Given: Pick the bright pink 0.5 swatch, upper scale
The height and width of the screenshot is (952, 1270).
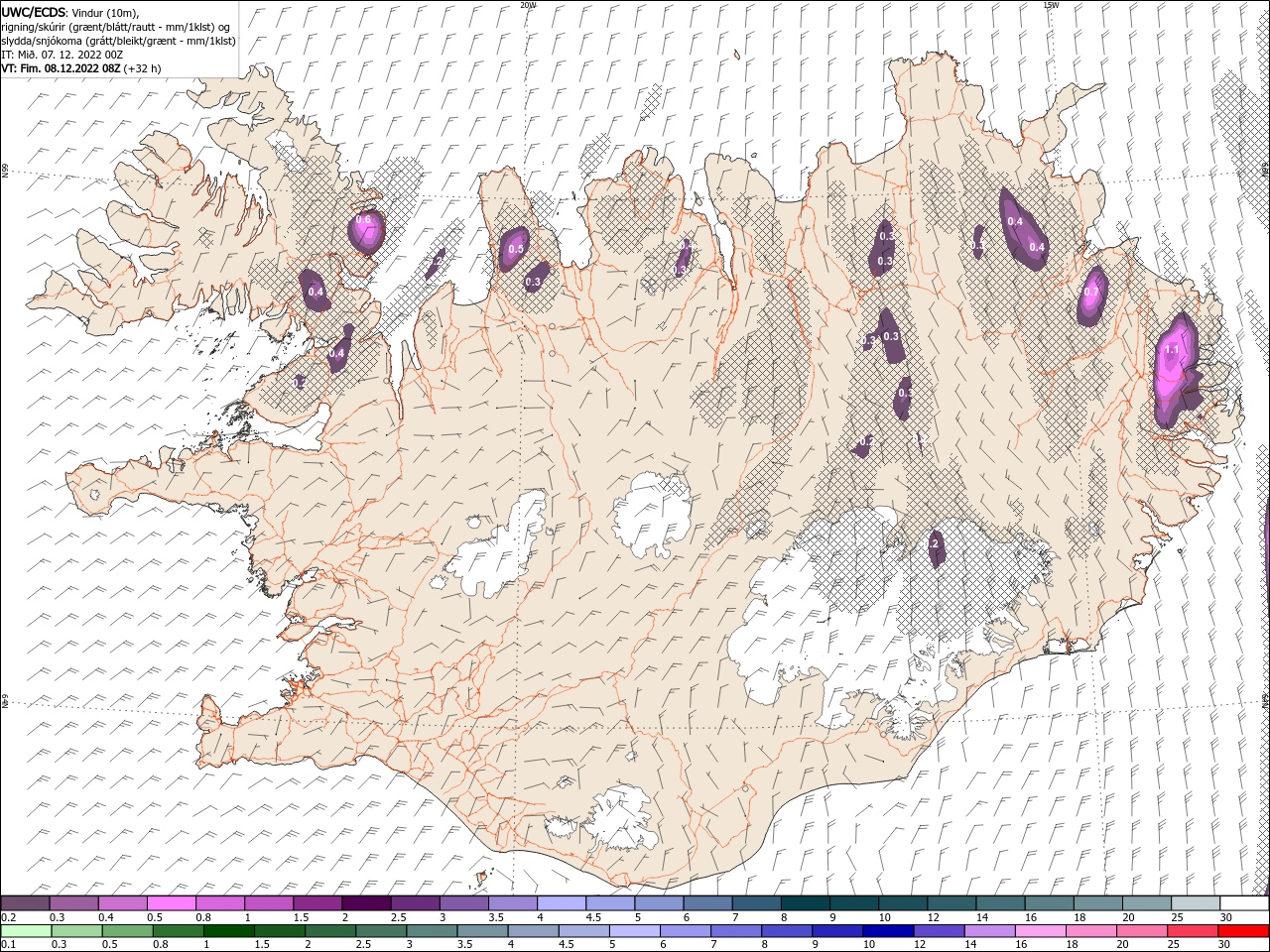Looking at the screenshot, I should pyautogui.click(x=171, y=903).
